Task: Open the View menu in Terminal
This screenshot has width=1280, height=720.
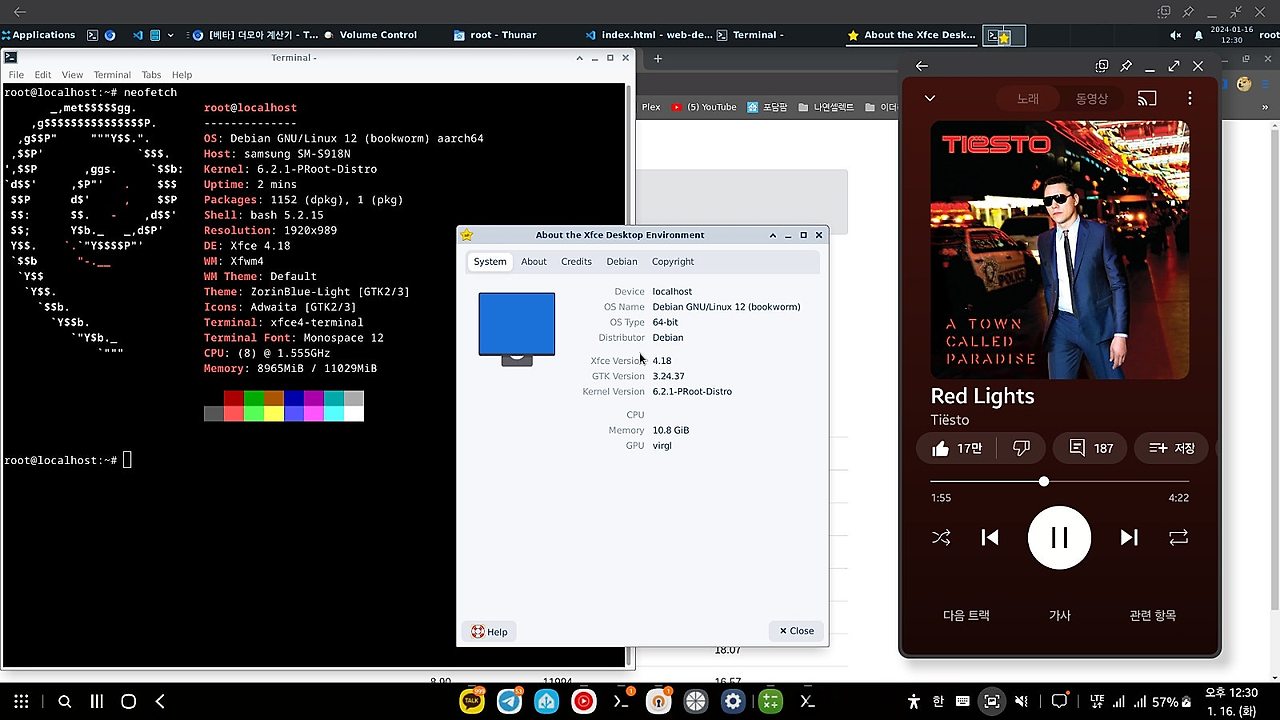Action: tap(72, 75)
